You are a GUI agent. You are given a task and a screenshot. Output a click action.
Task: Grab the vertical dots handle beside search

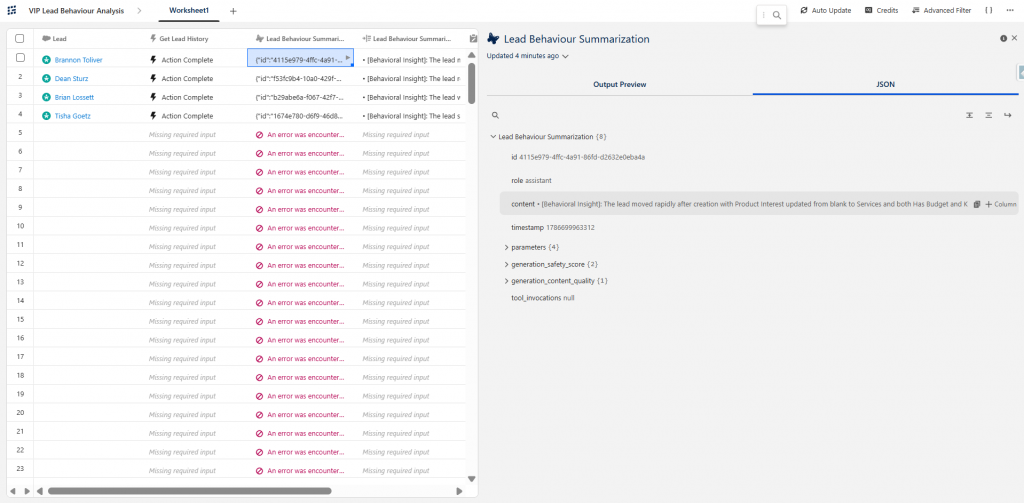(x=763, y=15)
